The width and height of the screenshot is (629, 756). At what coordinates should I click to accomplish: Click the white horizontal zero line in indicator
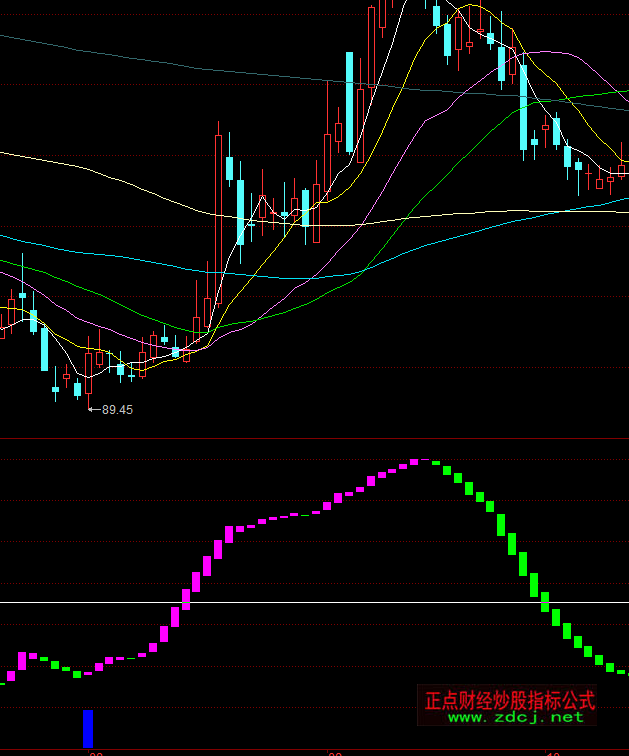pos(300,602)
